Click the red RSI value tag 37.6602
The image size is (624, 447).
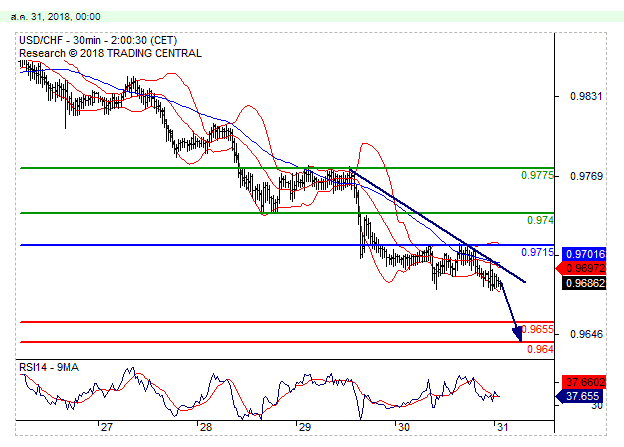pyautogui.click(x=584, y=382)
